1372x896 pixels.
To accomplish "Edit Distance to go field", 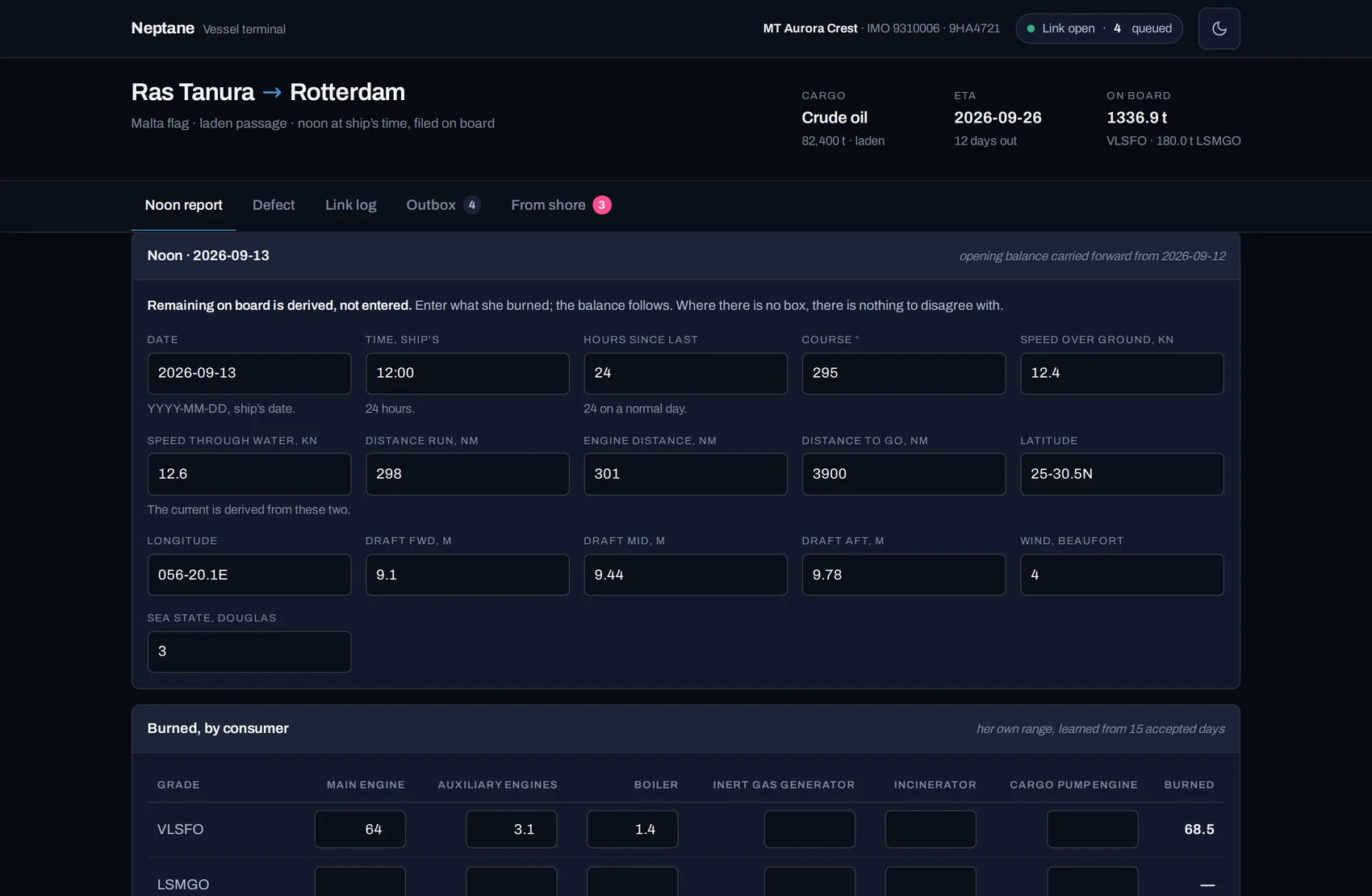I will 904,474.
